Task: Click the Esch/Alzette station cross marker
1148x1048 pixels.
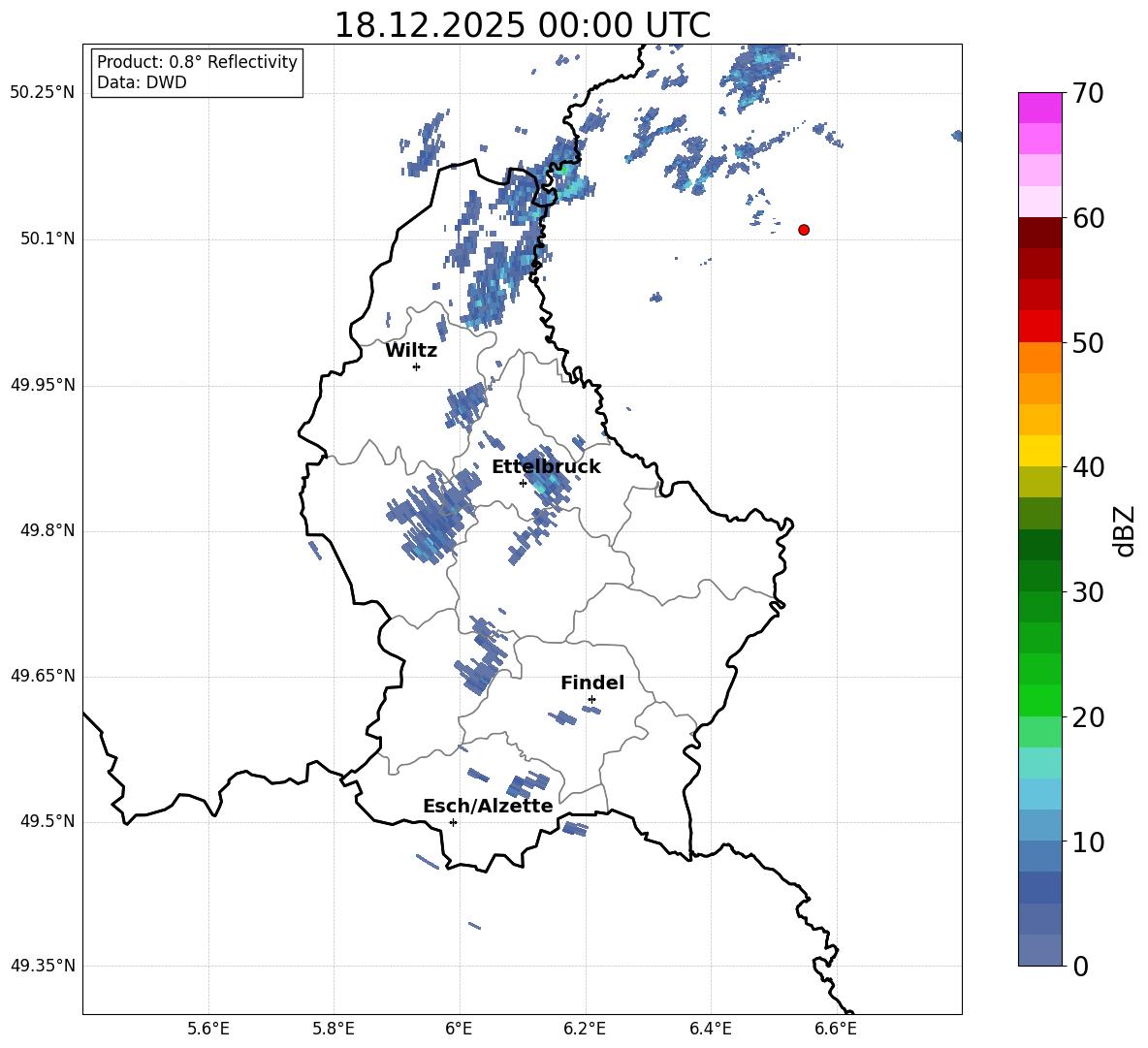Action: 453,822
